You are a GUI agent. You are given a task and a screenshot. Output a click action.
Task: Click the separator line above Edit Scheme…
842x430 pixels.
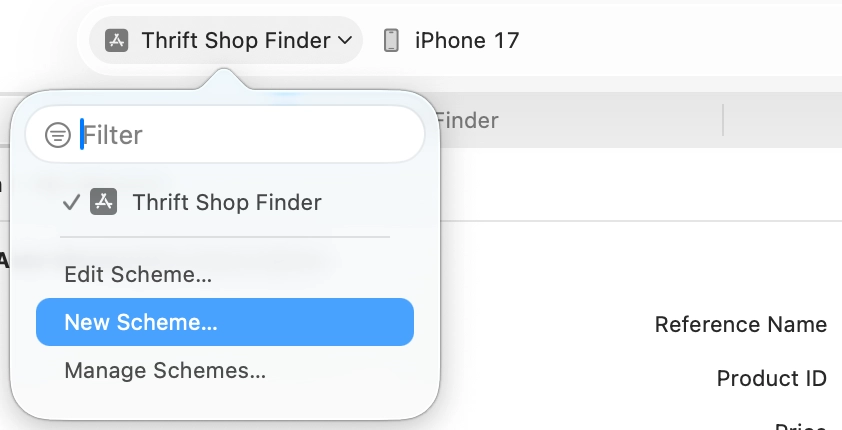[224, 237]
